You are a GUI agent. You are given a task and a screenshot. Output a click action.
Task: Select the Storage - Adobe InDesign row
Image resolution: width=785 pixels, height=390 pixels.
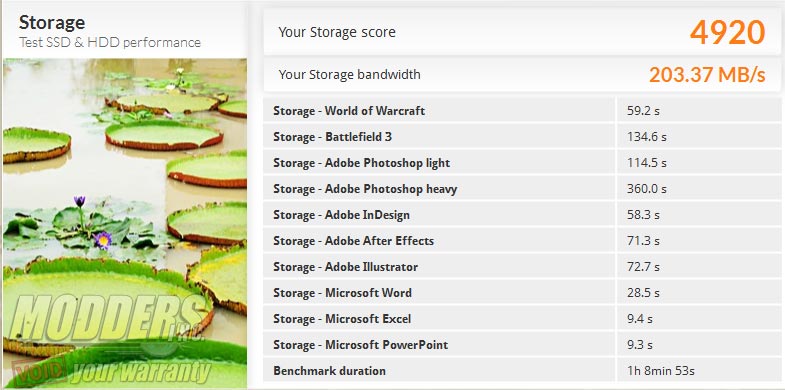click(522, 215)
